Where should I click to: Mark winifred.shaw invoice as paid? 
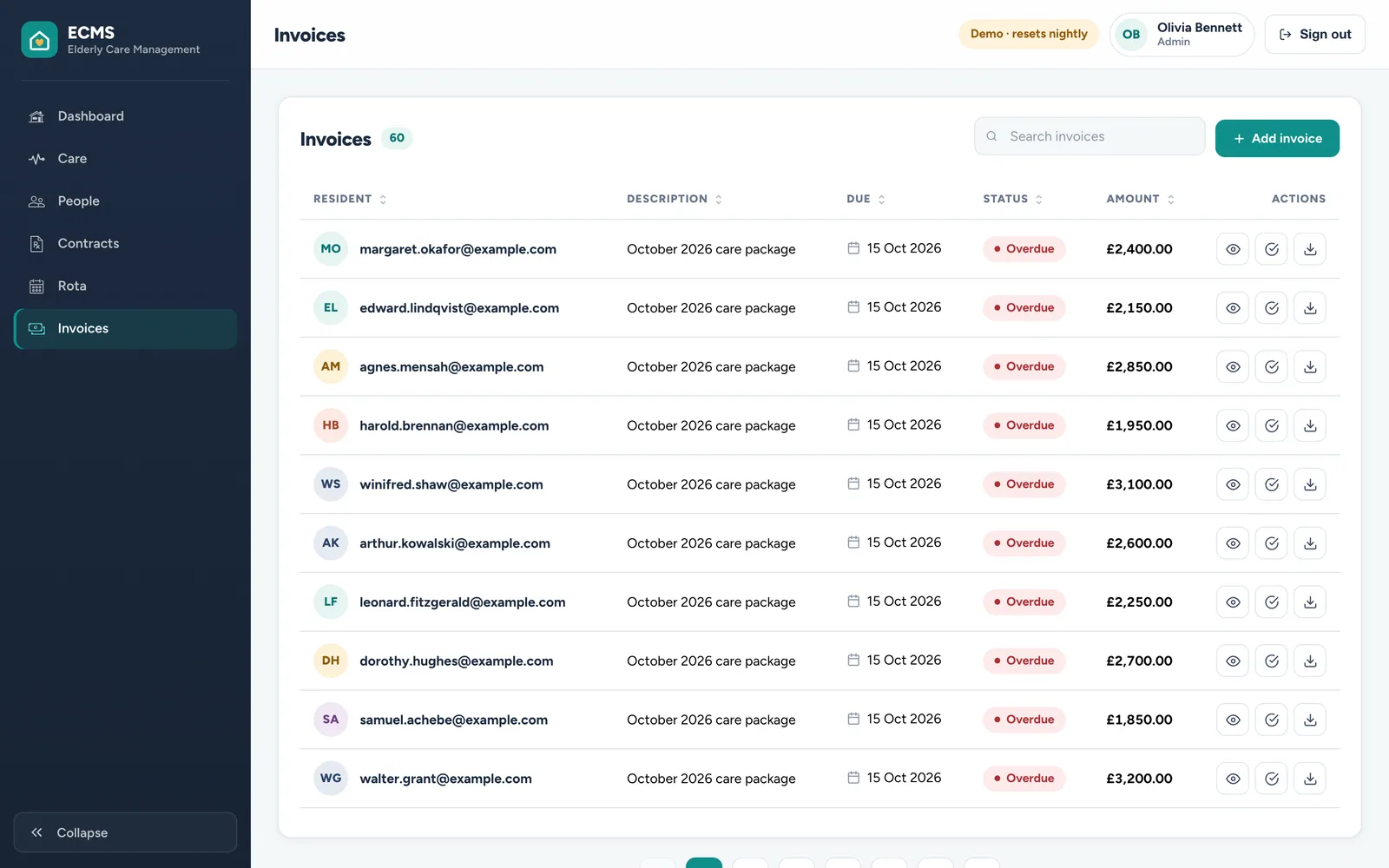click(x=1272, y=484)
